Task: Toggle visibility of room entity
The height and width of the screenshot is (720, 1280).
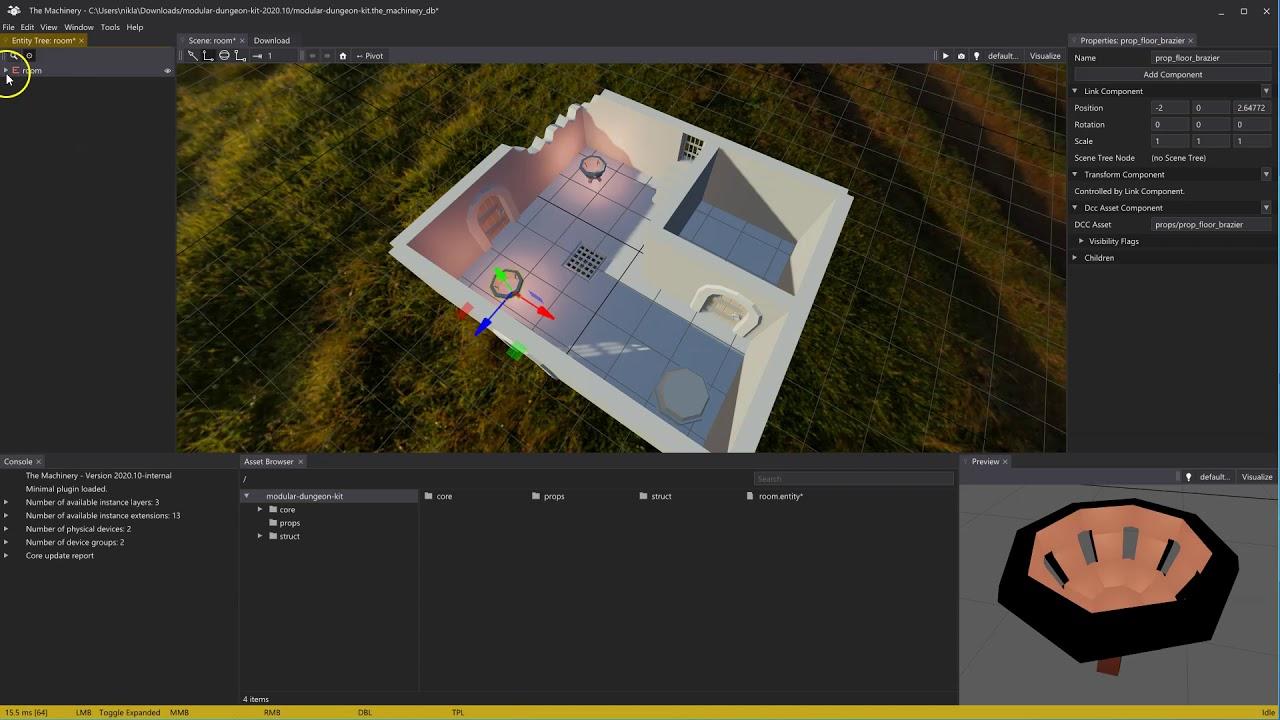Action: pos(167,71)
